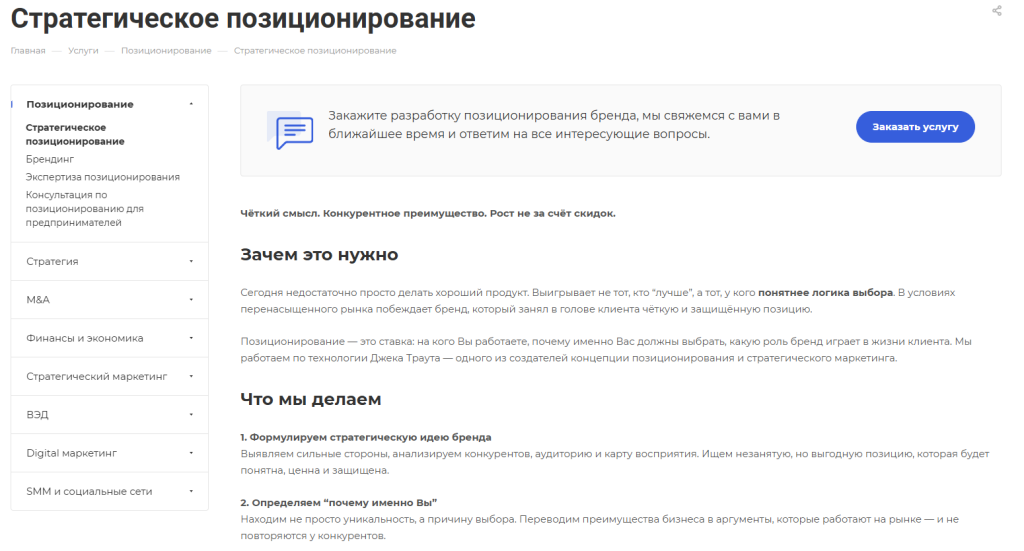Expand Стратегический маркетинг arrow
The image size is (1024, 551).
click(191, 377)
